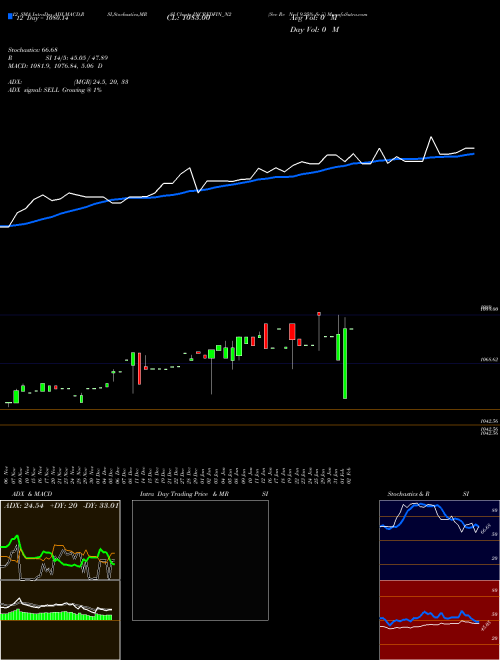Open the MACD histogram chart with green bars
This screenshot has width=500, height=660.
[60, 620]
